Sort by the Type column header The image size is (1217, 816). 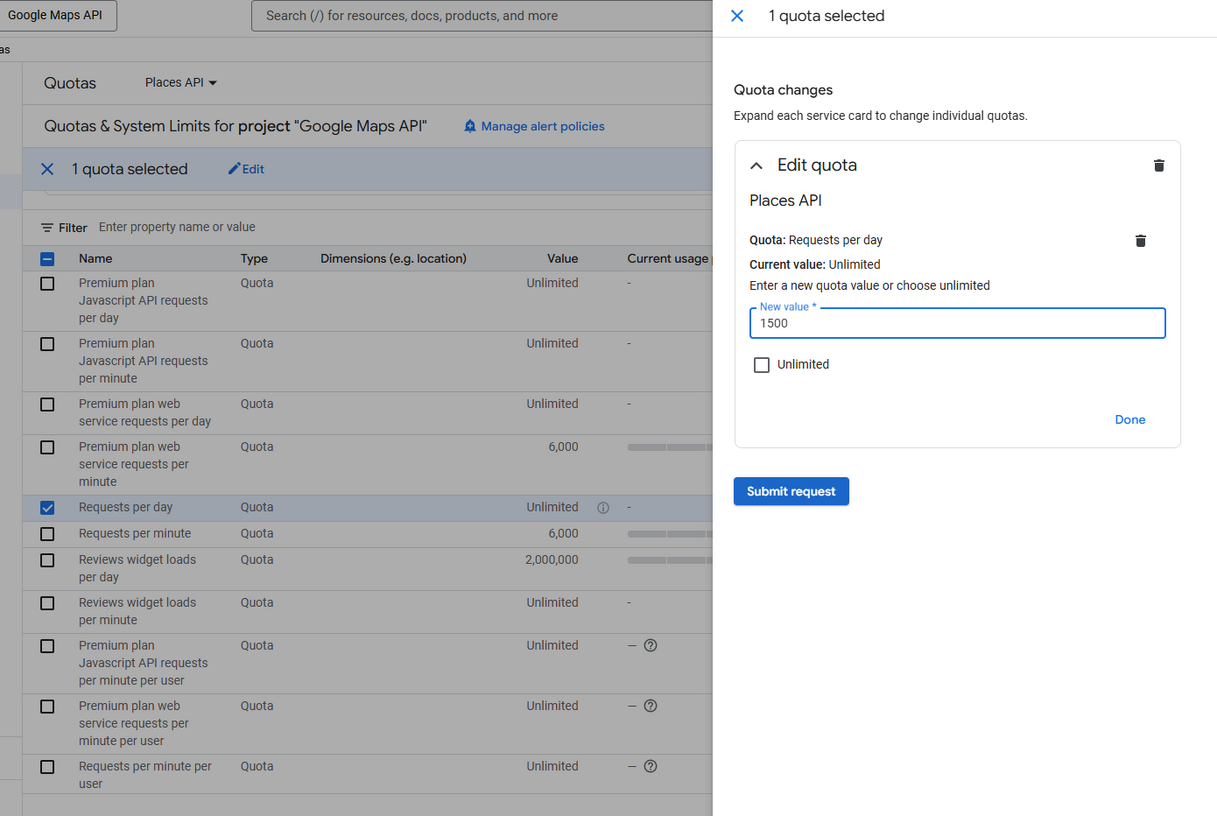[254, 259]
